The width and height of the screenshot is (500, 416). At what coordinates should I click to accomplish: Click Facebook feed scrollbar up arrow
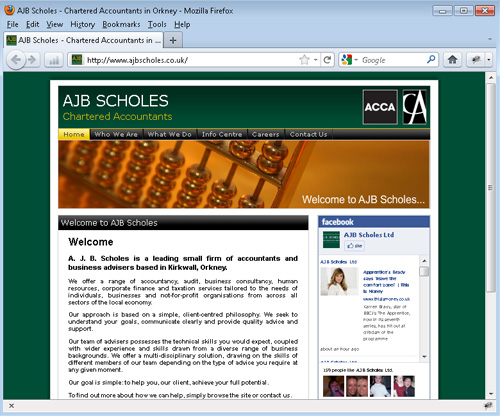424,261
